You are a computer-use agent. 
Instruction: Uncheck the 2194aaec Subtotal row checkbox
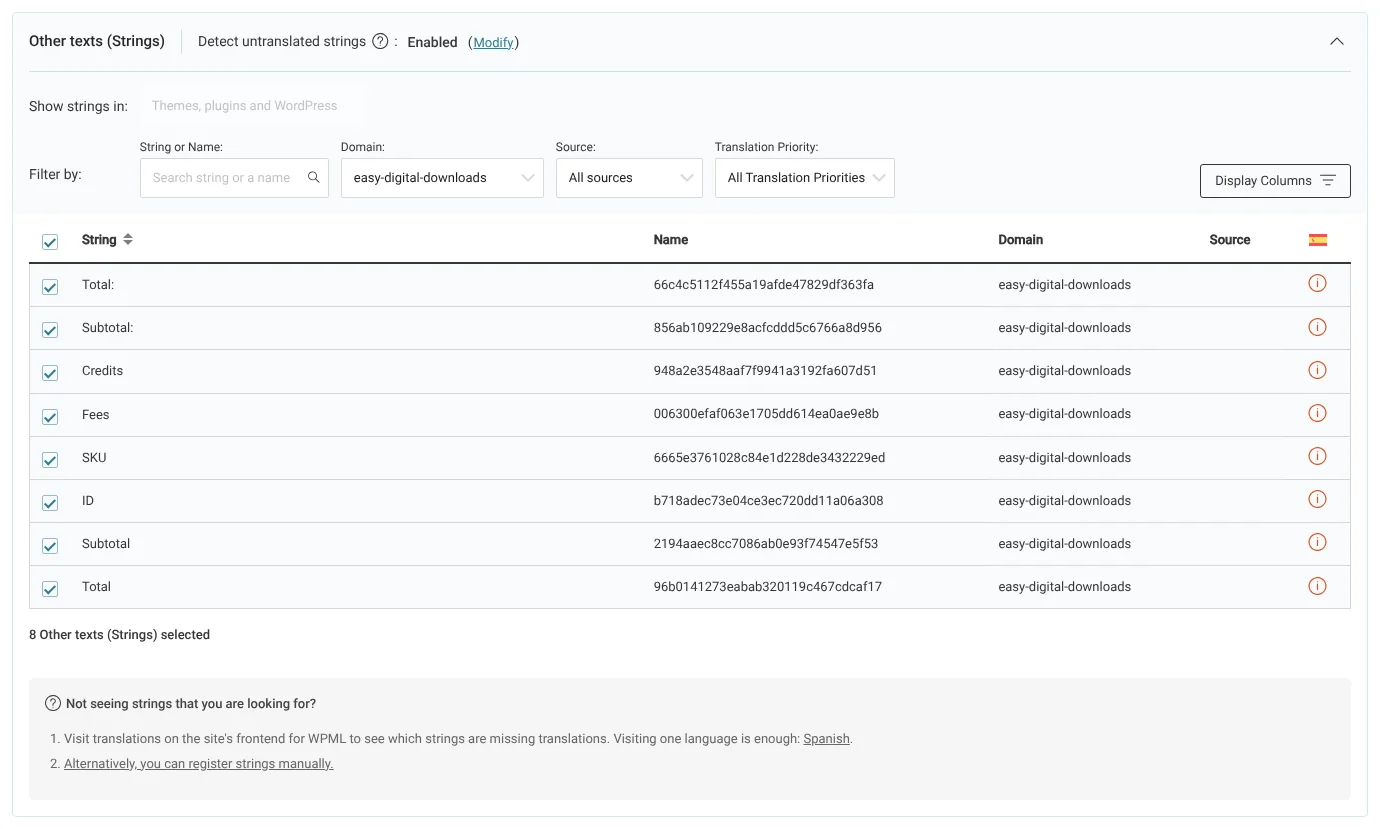tap(50, 546)
